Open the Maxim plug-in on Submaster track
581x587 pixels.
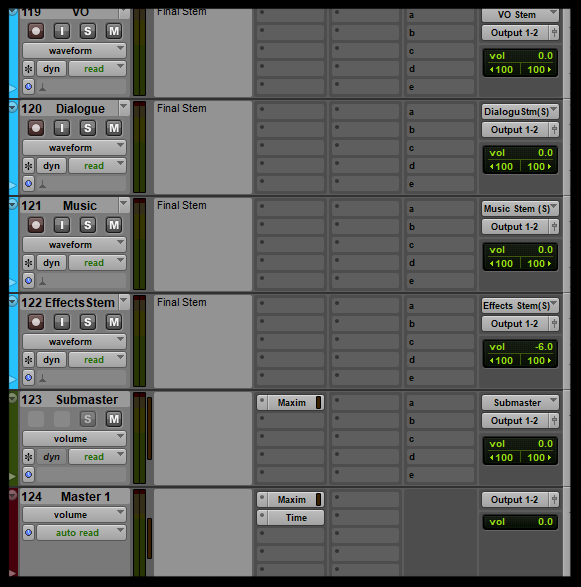tap(292, 402)
